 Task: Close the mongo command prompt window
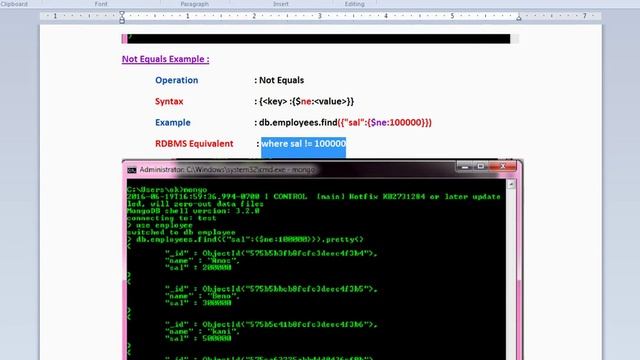(503, 167)
